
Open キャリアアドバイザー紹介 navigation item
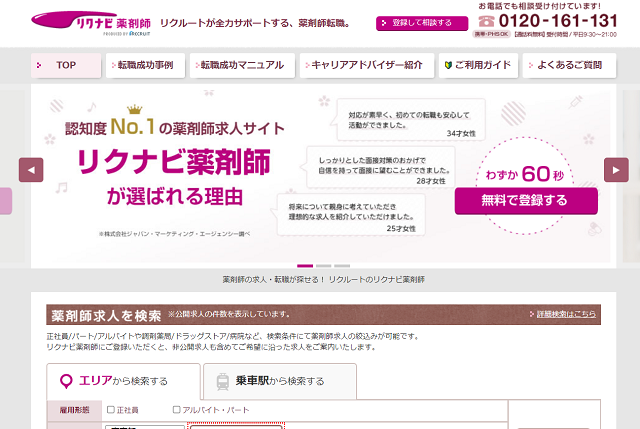click(x=367, y=65)
